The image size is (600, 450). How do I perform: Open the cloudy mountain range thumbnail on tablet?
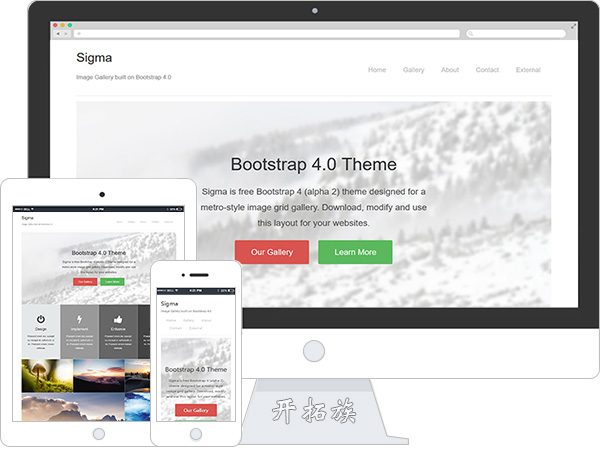73,407
